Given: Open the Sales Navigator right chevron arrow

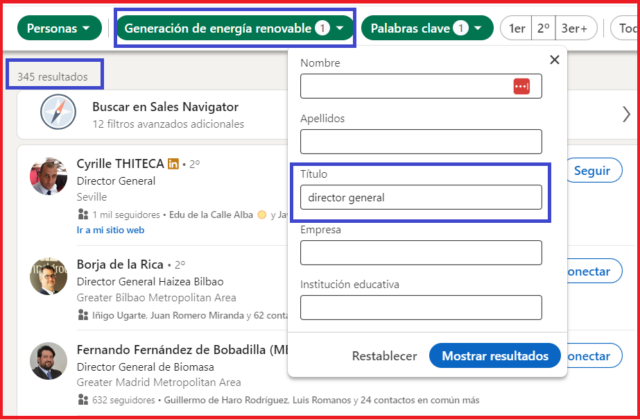Looking at the screenshot, I should tap(626, 114).
